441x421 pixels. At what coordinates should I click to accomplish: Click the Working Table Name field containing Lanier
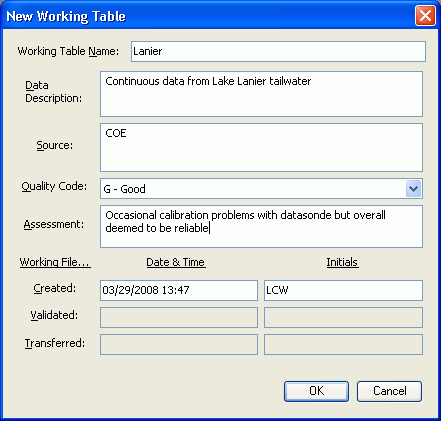pos(278,51)
